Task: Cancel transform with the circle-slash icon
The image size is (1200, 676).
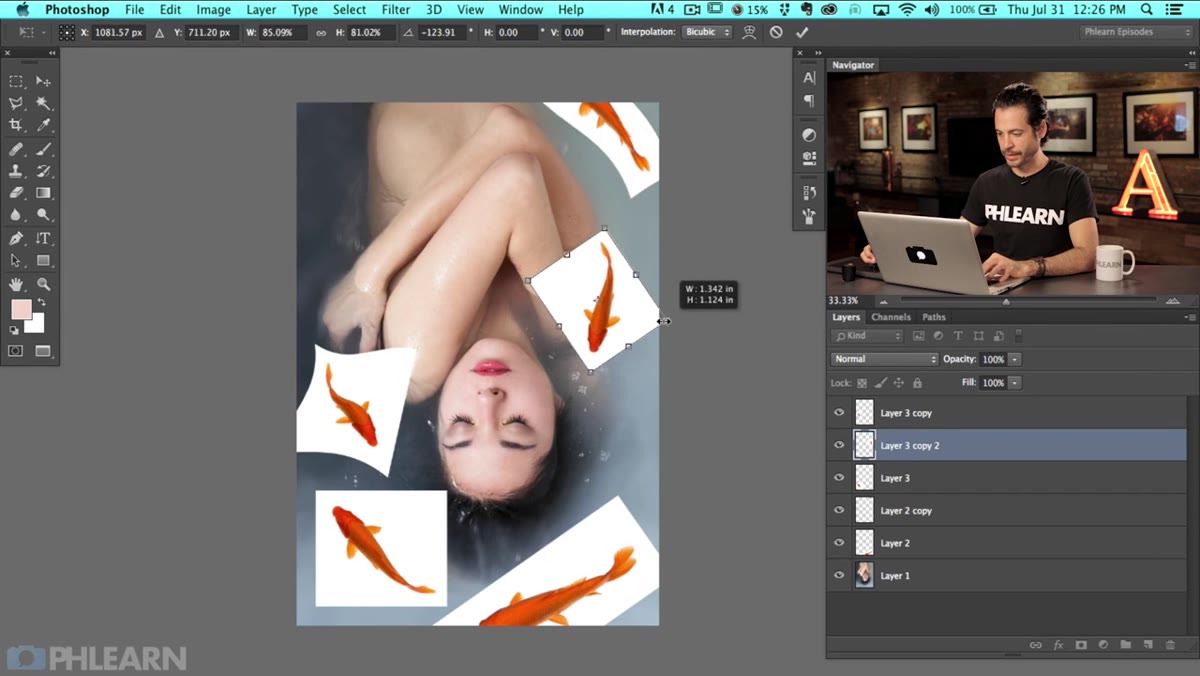Action: click(x=776, y=32)
